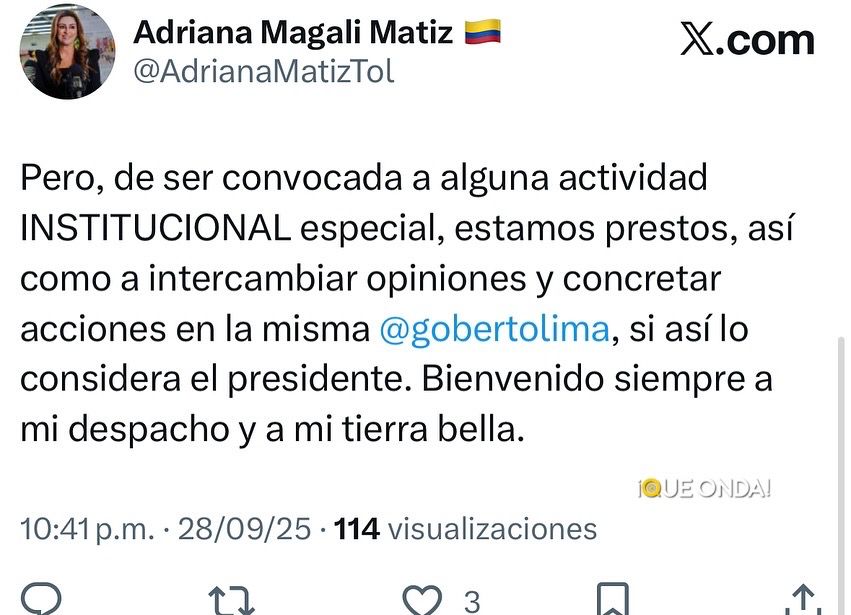
Task: Open the 10:41 p.m. timestamp
Action: pyautogui.click(x=87, y=529)
